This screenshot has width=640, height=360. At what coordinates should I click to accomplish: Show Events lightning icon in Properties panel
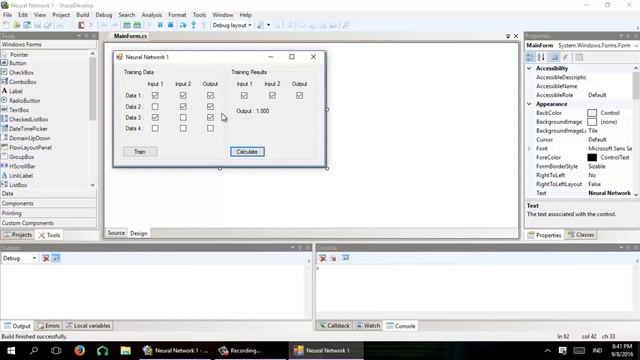pyautogui.click(x=566, y=57)
